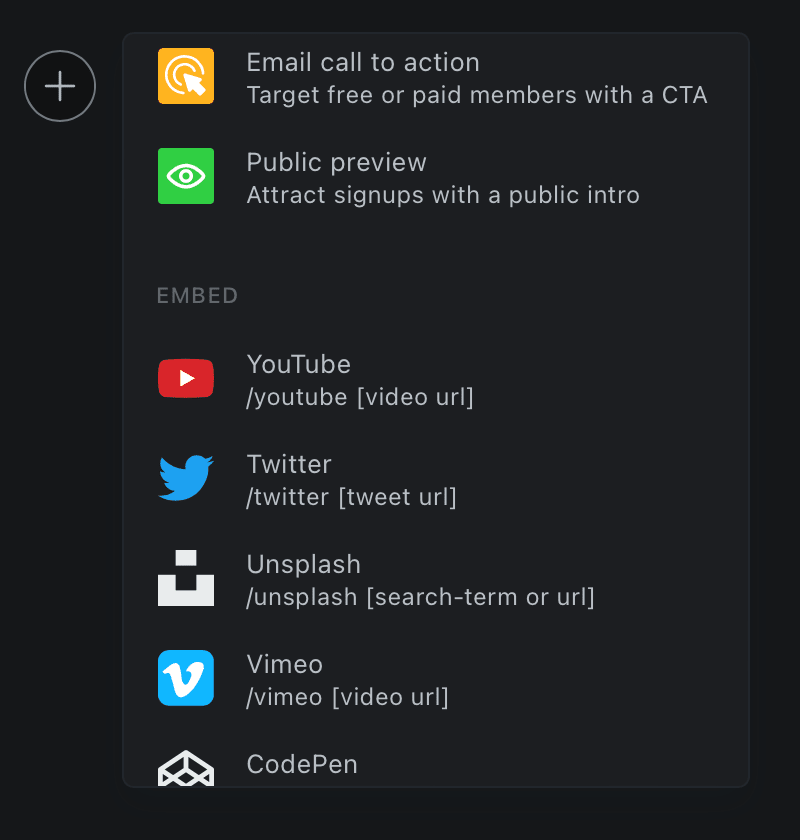Click the /vimeo [video url] hint text
The image size is (800, 840).
click(x=347, y=698)
